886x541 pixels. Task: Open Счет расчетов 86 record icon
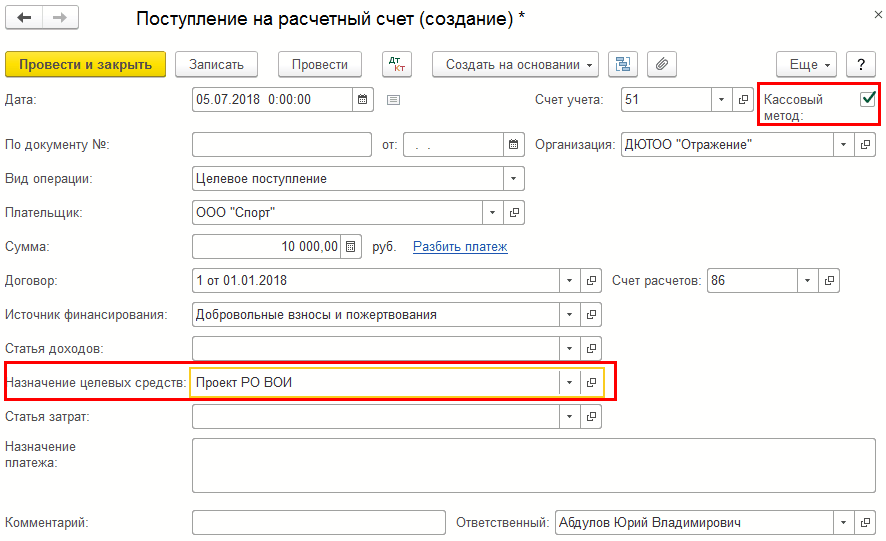pyautogui.click(x=829, y=280)
